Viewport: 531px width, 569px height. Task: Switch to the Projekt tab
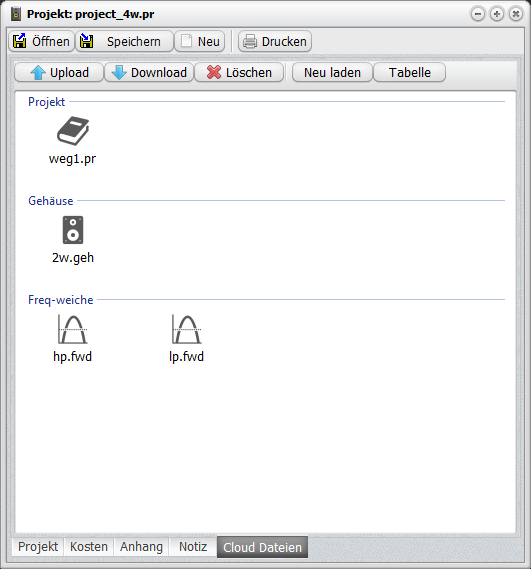pyautogui.click(x=38, y=547)
